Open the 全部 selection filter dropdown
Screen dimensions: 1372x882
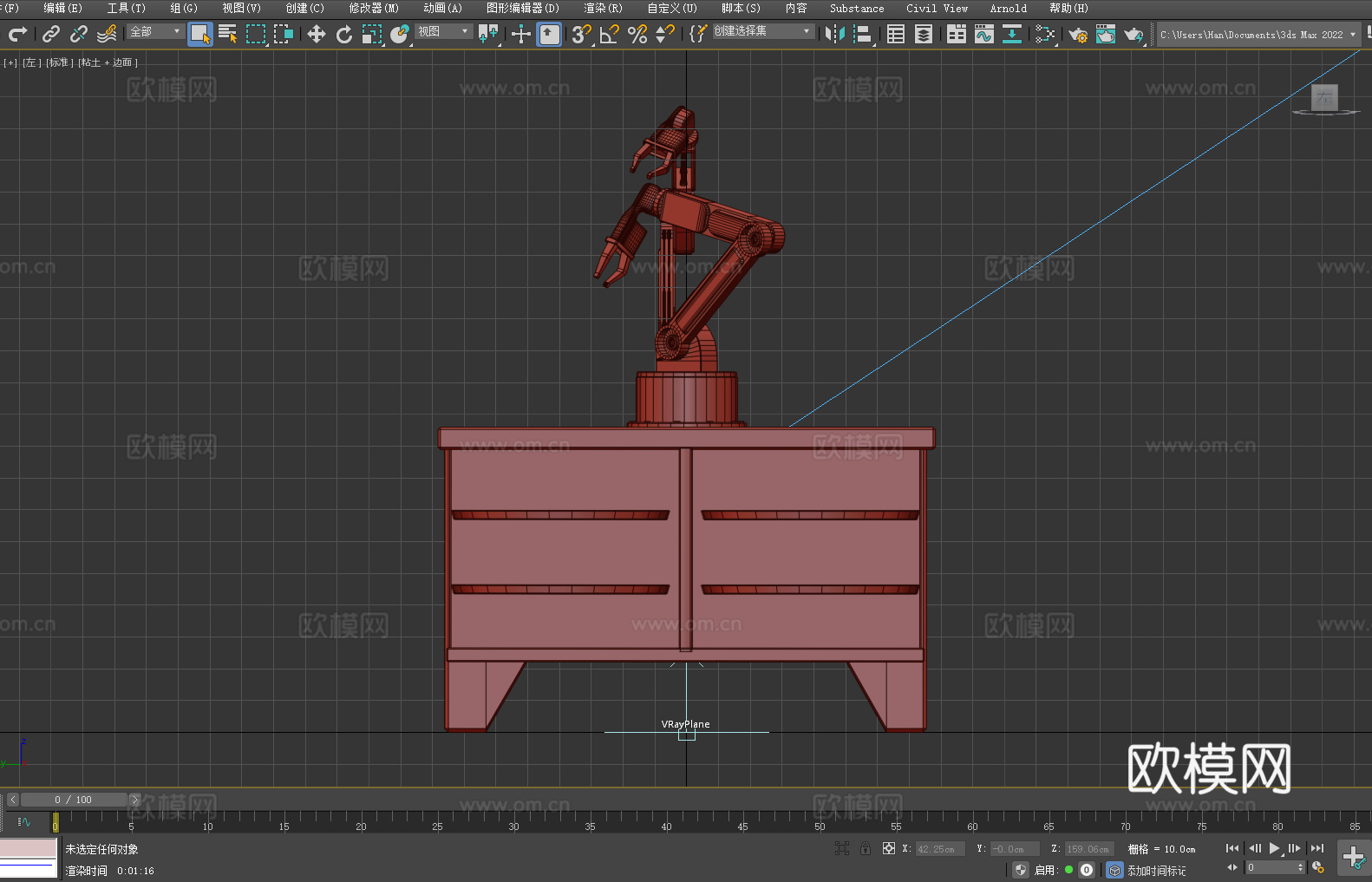(155, 32)
